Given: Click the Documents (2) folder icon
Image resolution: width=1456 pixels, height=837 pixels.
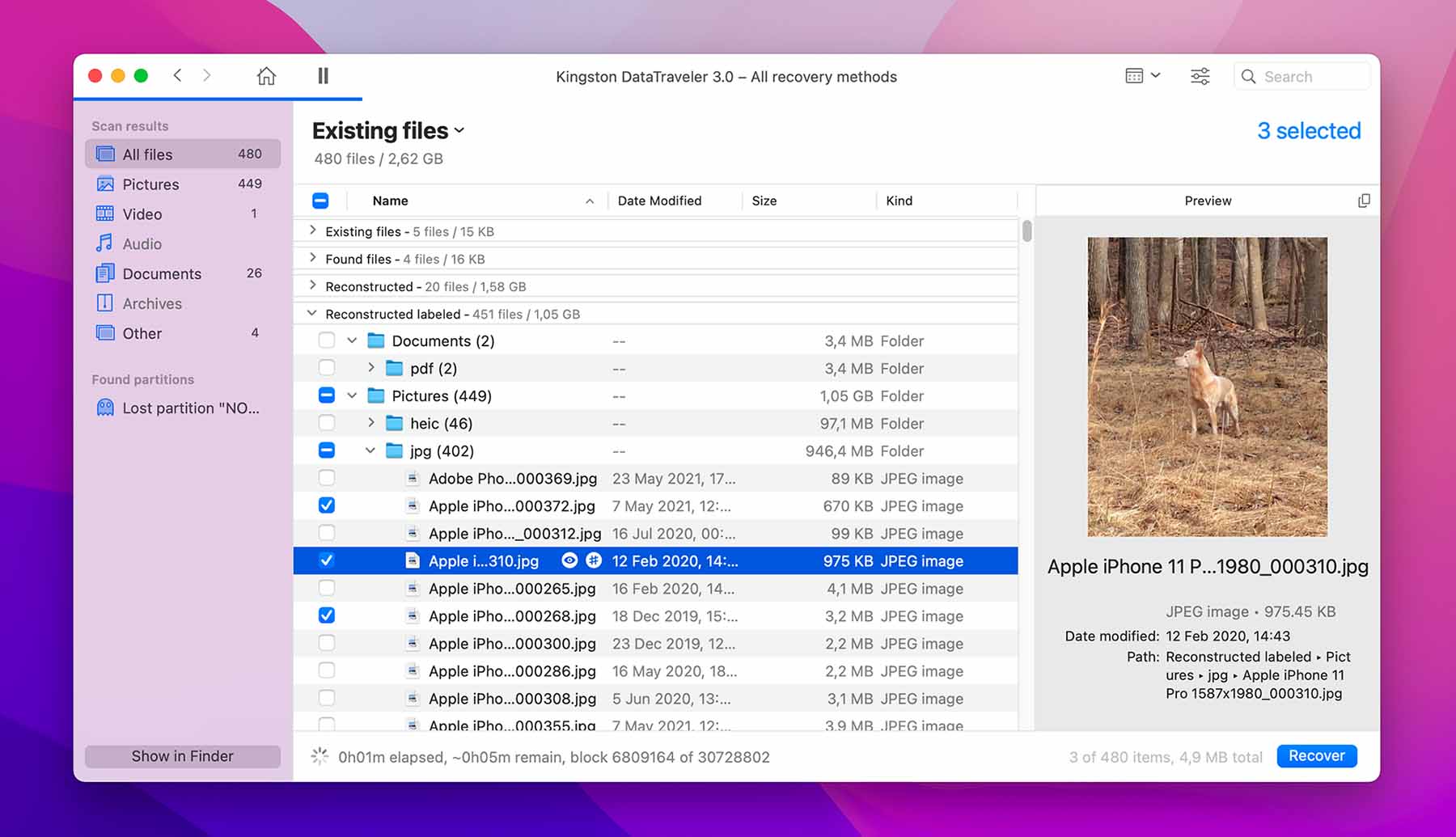Looking at the screenshot, I should 376,340.
